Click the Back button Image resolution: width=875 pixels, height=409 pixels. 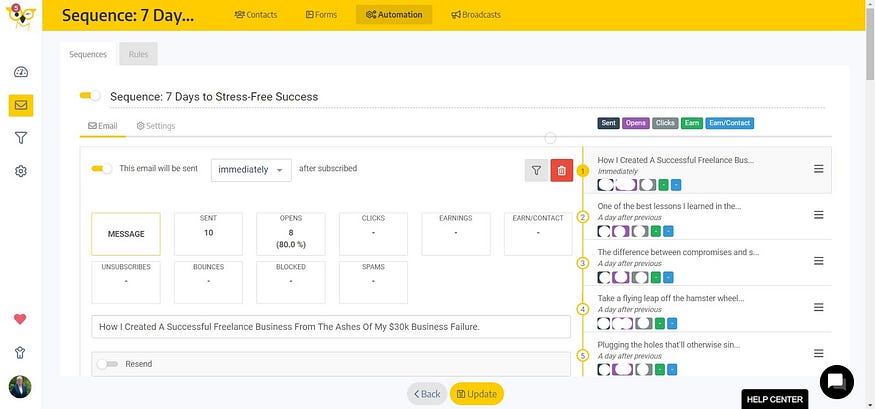click(427, 394)
